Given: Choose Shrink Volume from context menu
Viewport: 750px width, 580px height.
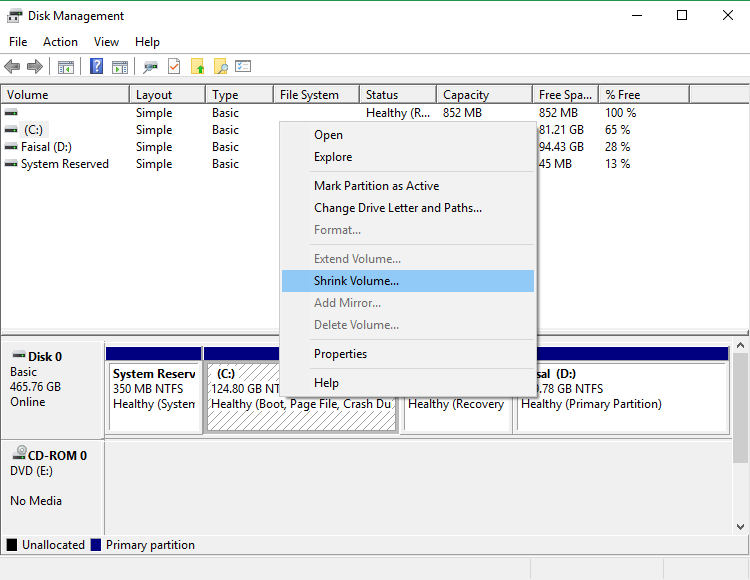Looking at the screenshot, I should tap(356, 281).
